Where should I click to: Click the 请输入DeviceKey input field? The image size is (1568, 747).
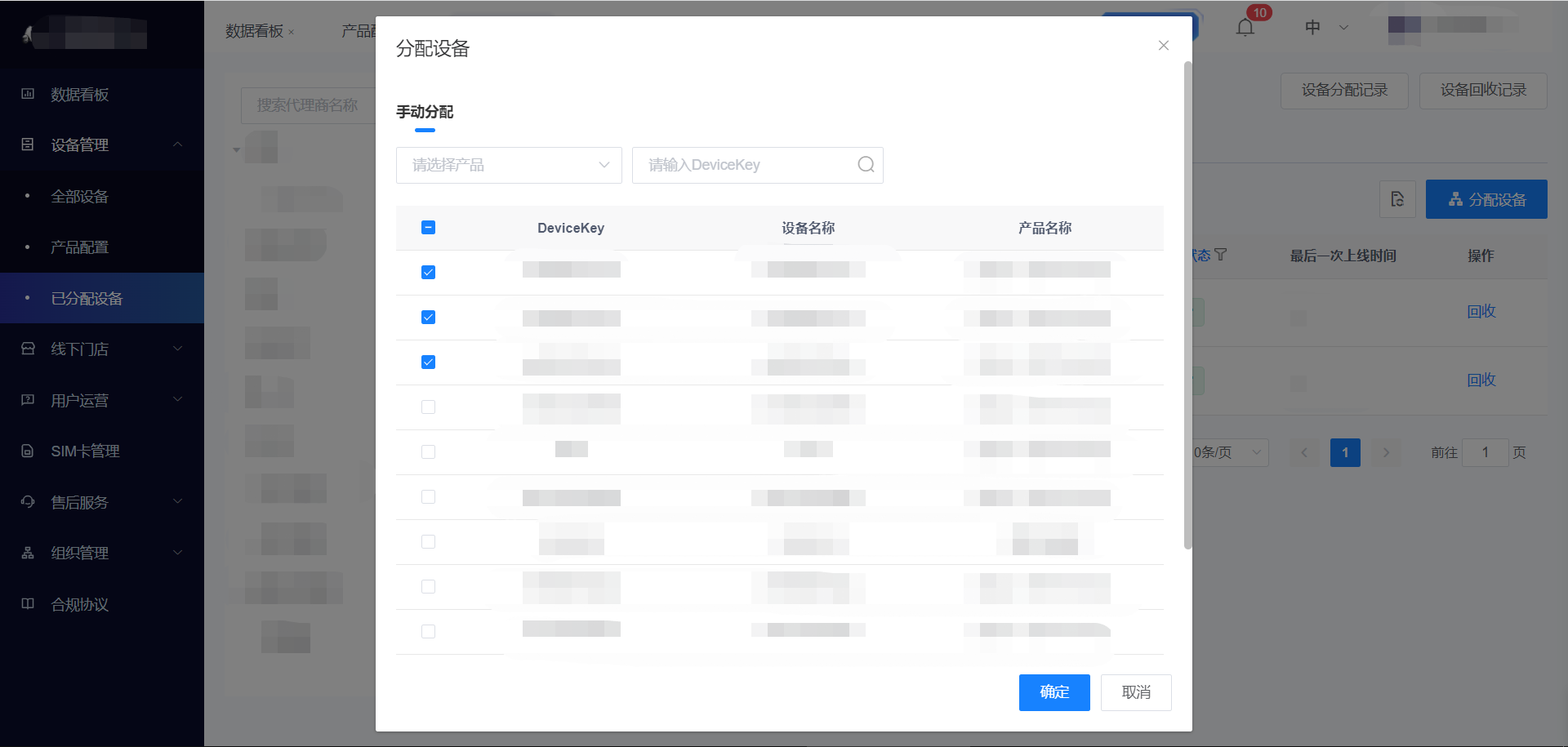(x=747, y=165)
